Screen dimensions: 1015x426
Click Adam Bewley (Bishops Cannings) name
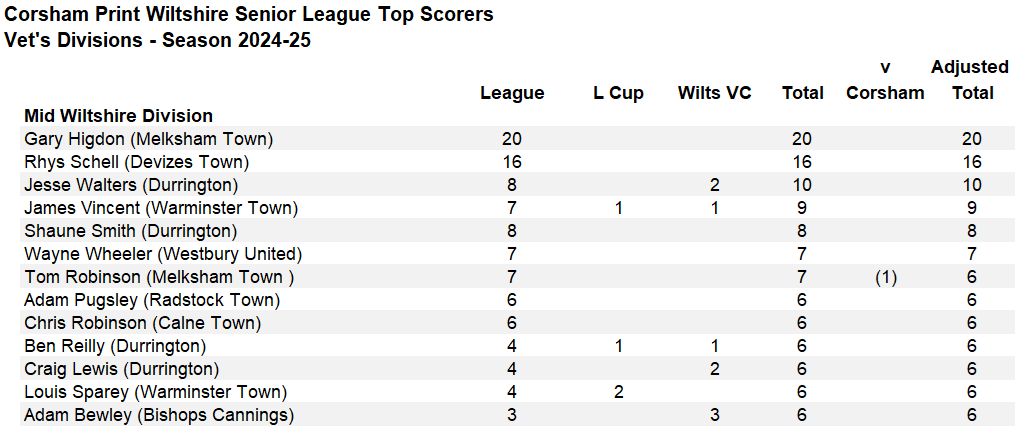(x=159, y=415)
